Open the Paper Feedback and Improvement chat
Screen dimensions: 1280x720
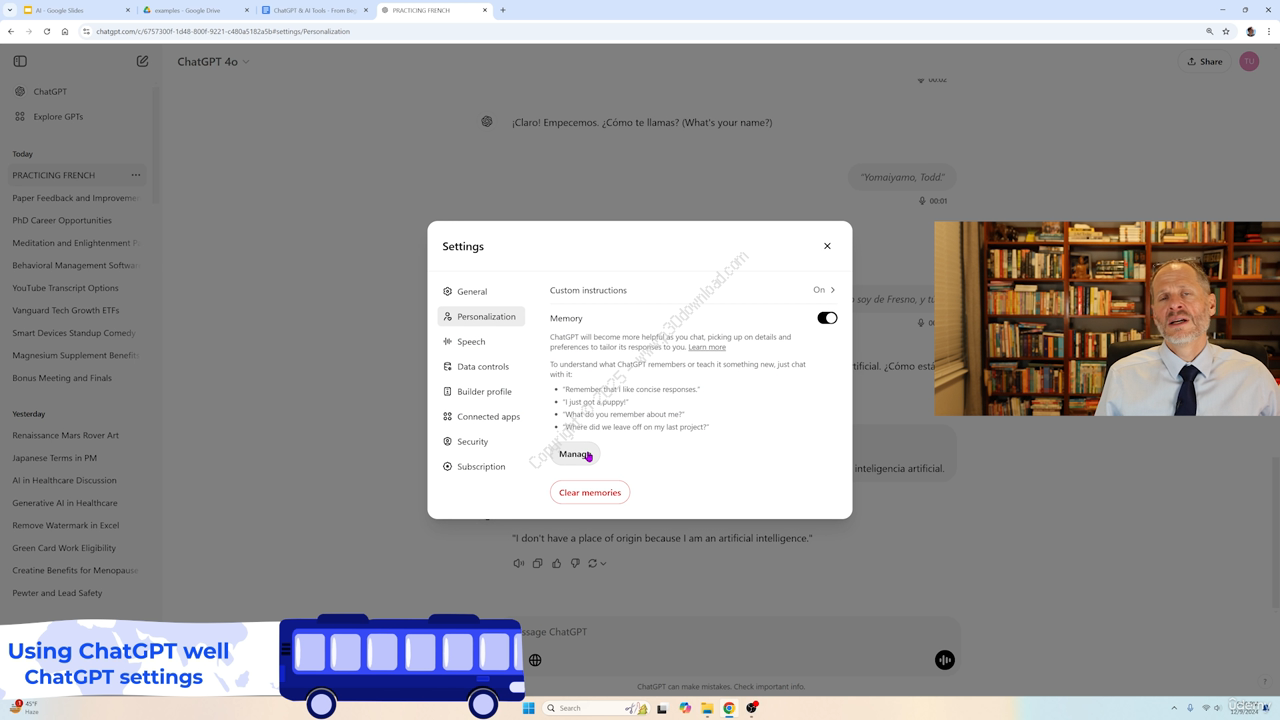(x=75, y=198)
